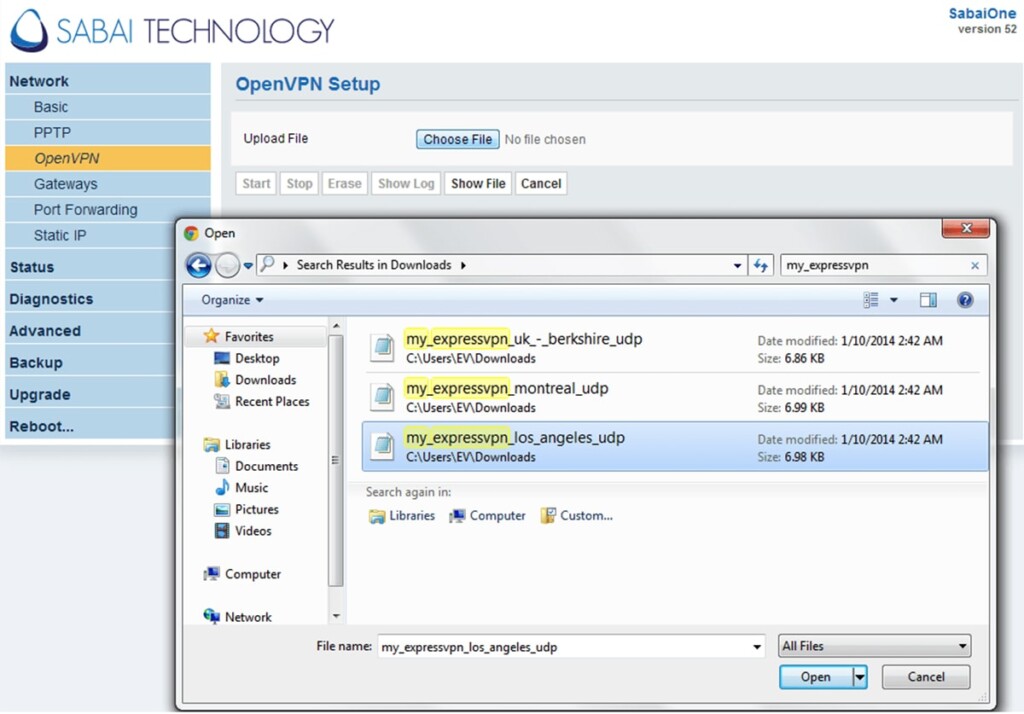1024x714 pixels.
Task: Open recent locations dropdown next to Forward
Action: coord(248,266)
